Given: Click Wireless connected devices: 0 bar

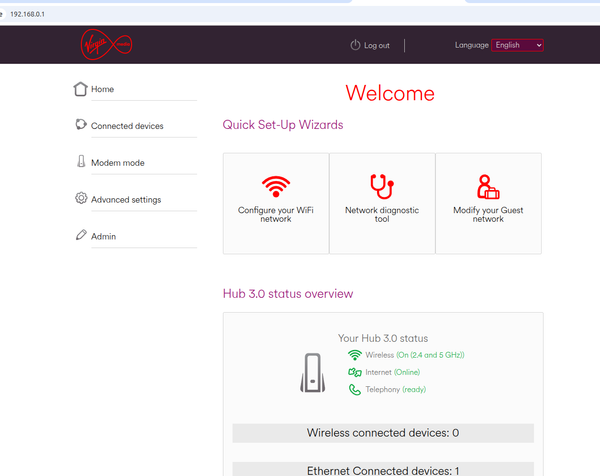Looking at the screenshot, I should 383,433.
